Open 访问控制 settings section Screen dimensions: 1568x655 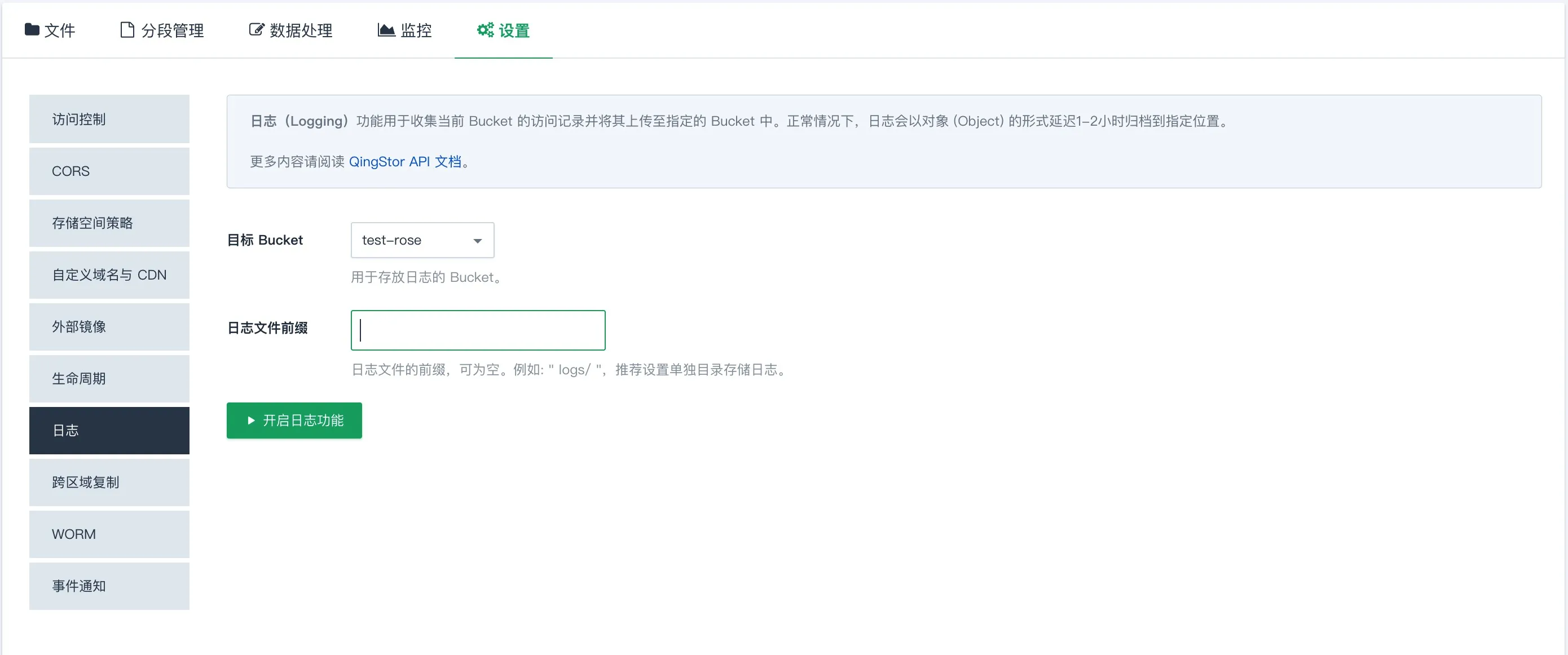pyautogui.click(x=109, y=119)
